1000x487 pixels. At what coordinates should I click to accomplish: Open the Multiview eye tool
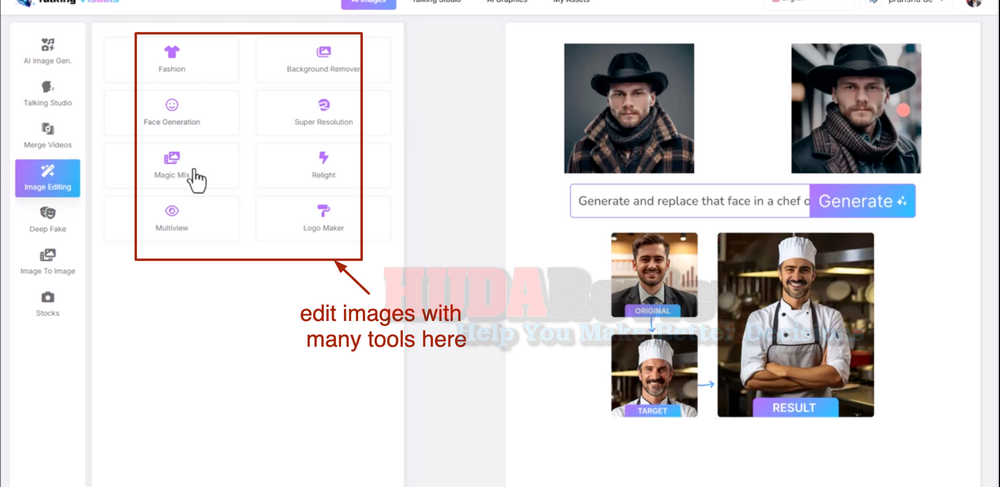172,218
